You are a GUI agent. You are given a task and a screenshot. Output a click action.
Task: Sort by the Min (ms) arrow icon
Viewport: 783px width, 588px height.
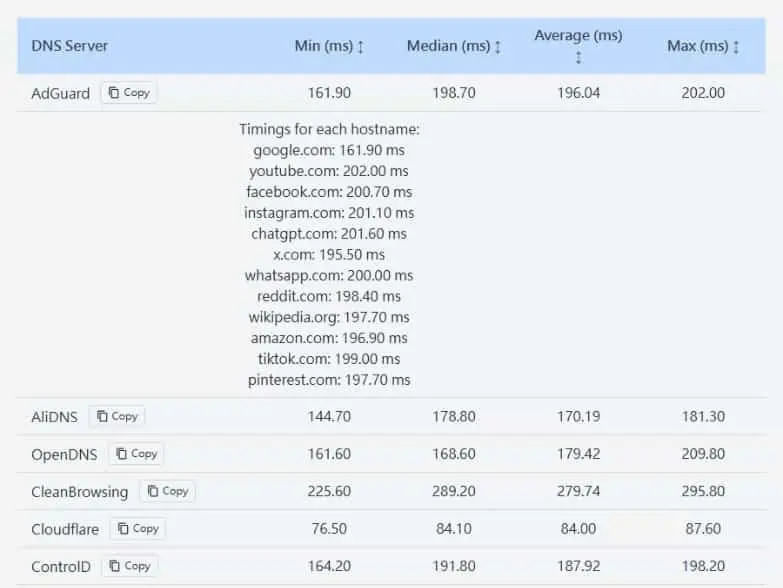coord(361,47)
